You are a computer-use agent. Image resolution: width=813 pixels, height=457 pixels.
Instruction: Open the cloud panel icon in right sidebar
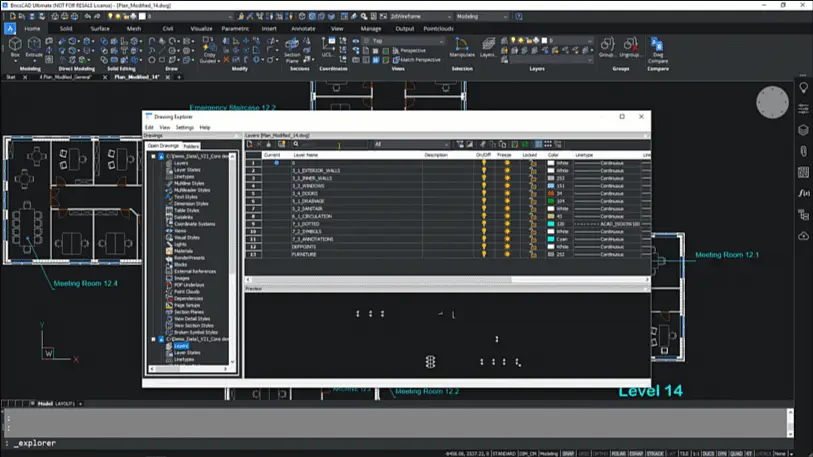click(803, 236)
